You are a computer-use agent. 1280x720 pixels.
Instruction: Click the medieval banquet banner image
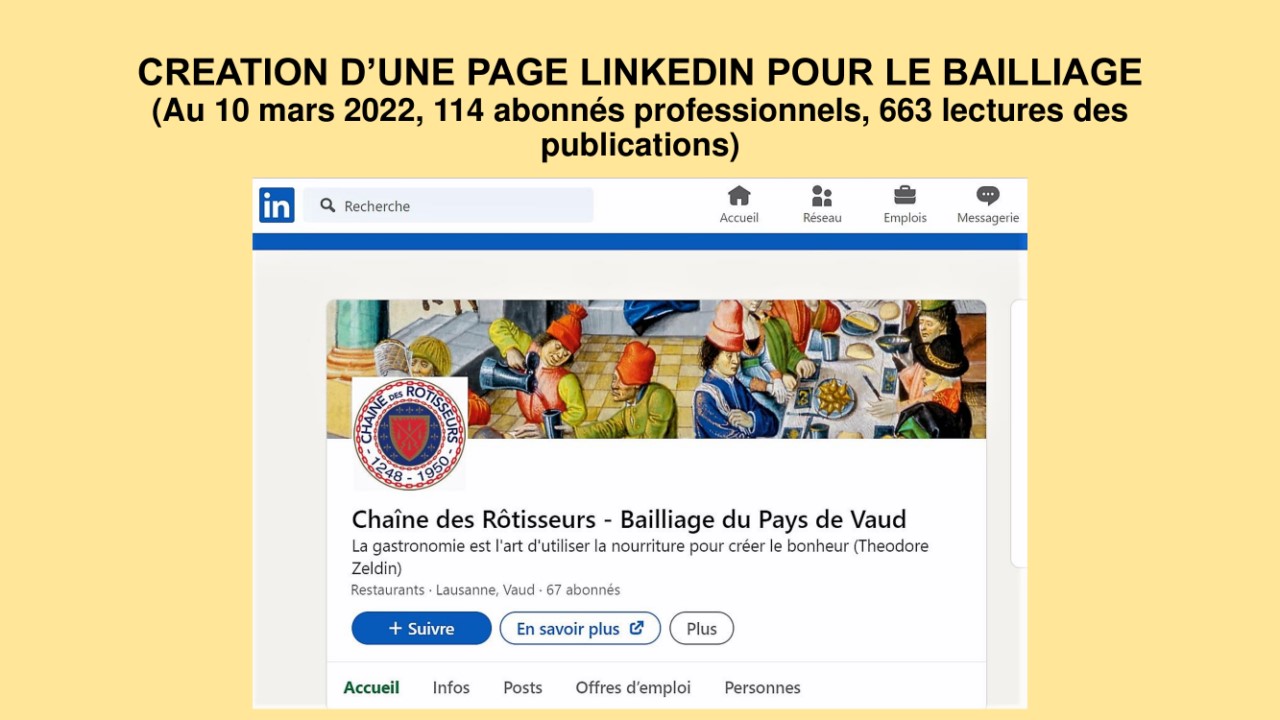point(656,369)
